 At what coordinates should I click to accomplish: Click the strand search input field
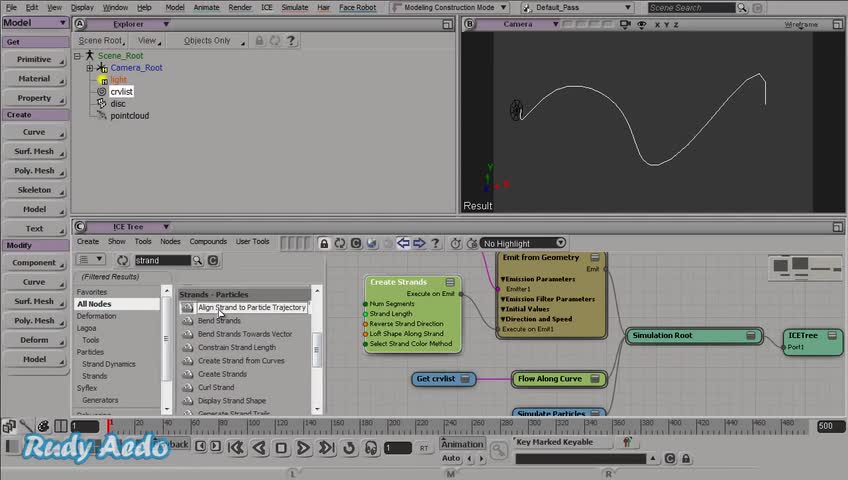click(x=162, y=261)
